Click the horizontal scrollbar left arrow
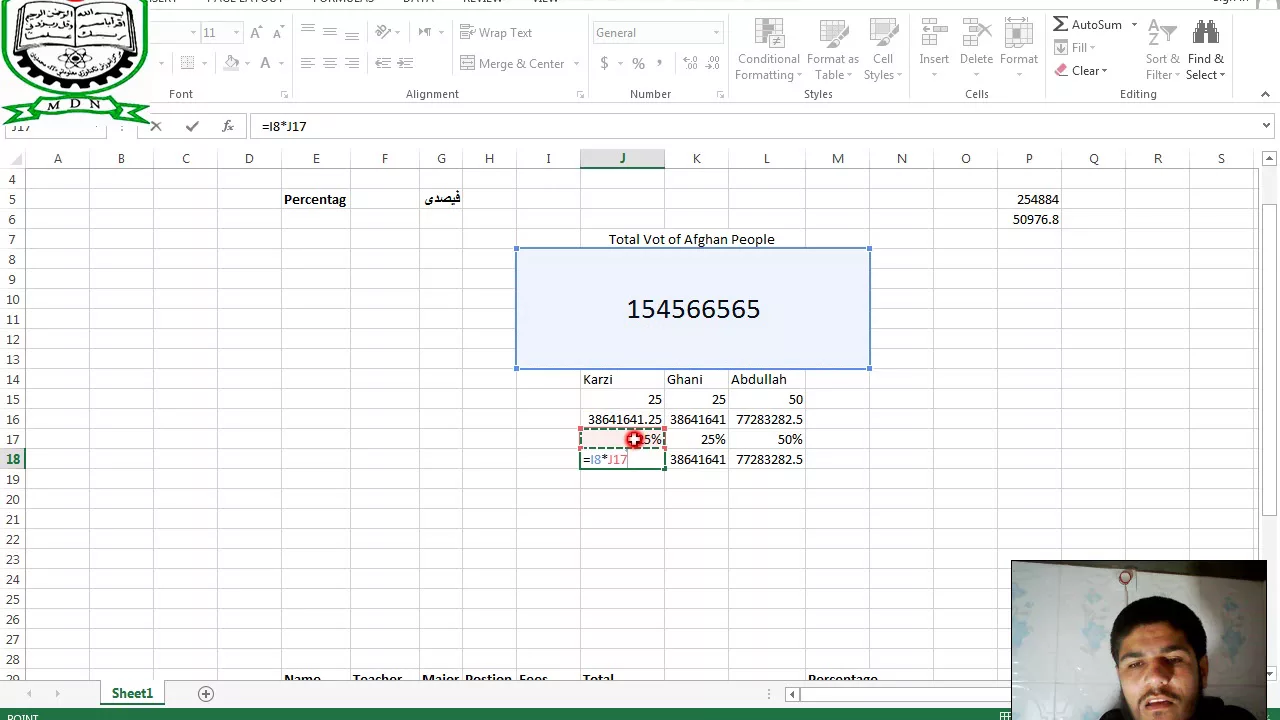1280x720 pixels. tap(792, 694)
